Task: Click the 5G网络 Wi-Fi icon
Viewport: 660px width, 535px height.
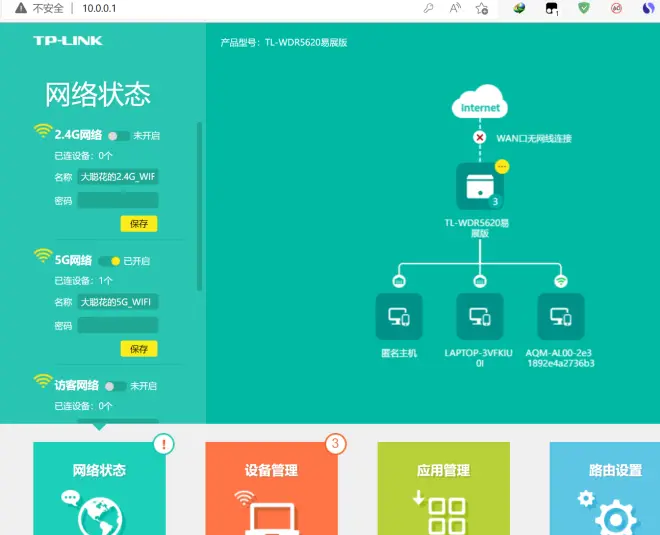Action: pos(43,256)
